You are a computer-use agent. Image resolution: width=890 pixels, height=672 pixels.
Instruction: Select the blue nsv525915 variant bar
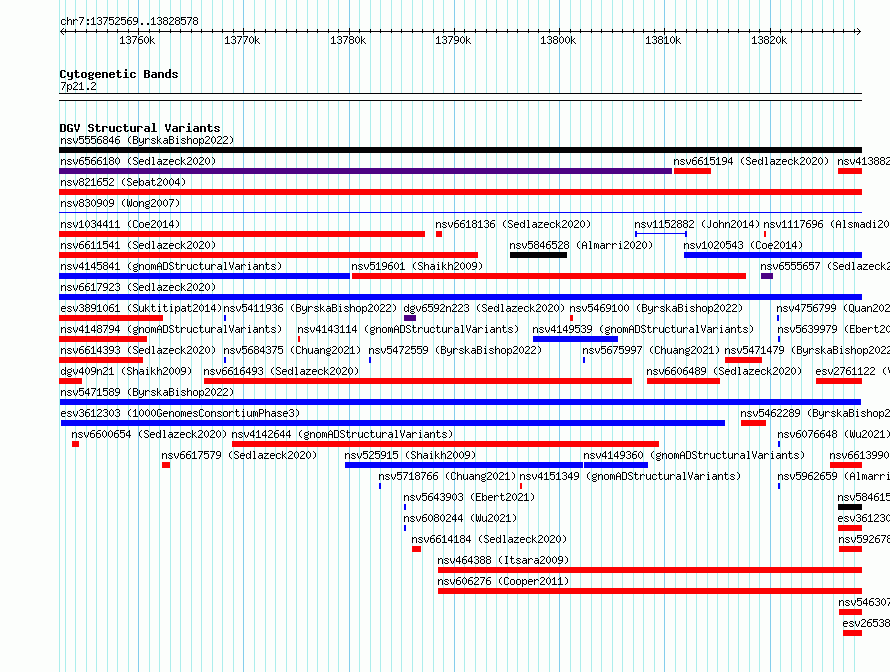point(464,465)
